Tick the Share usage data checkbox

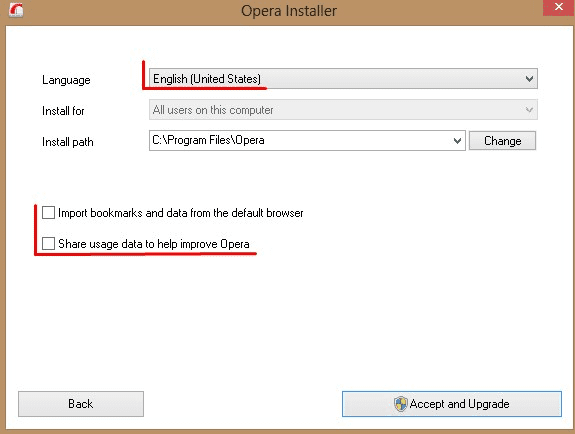(48, 243)
